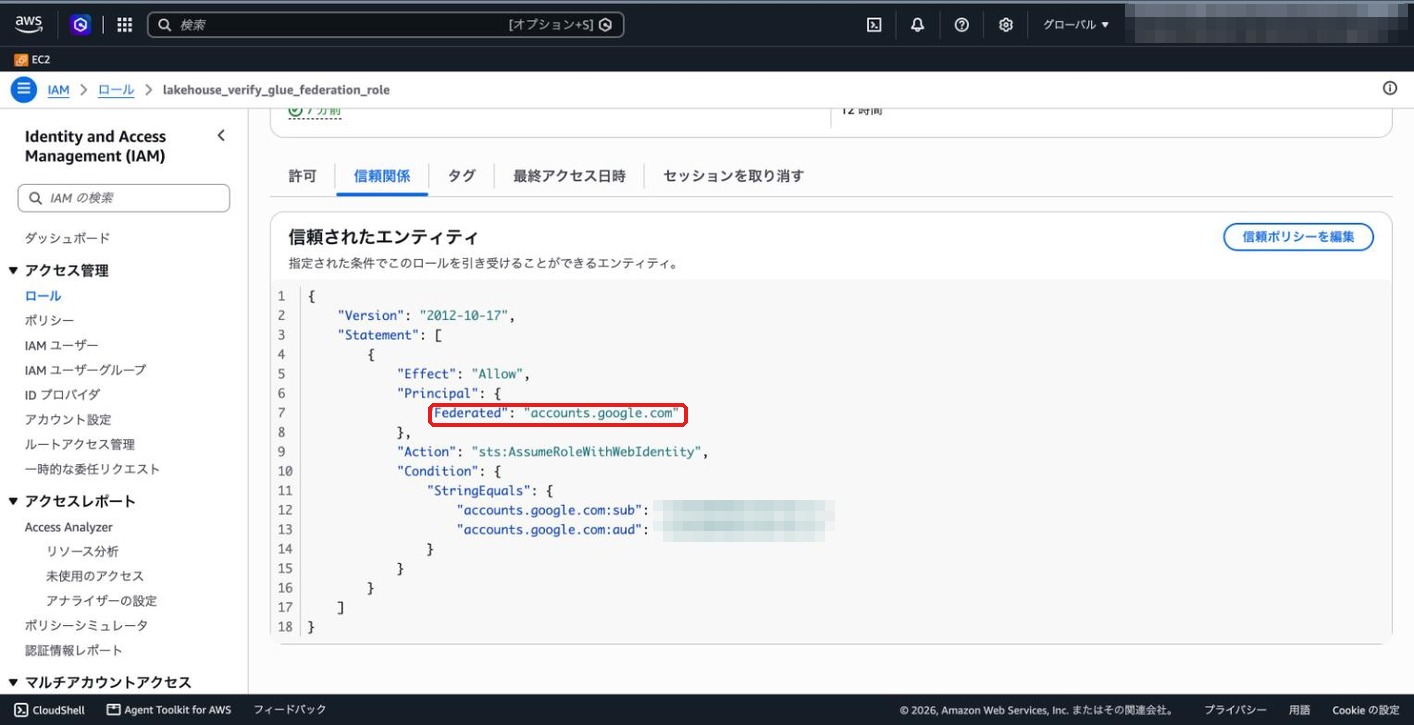Open Agent Toolkit for AWS in footer

point(169,710)
